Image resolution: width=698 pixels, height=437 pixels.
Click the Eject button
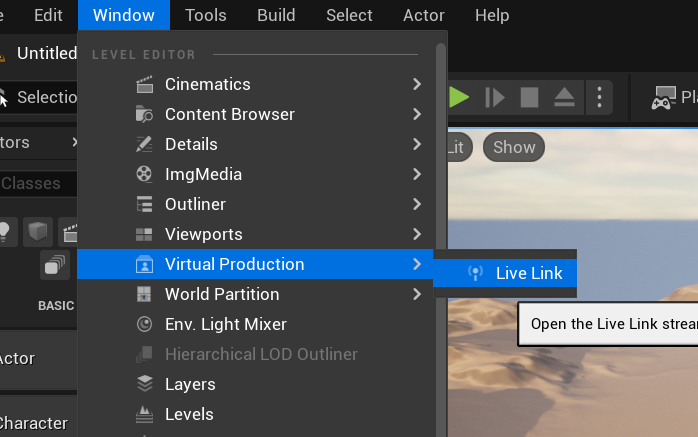[564, 97]
